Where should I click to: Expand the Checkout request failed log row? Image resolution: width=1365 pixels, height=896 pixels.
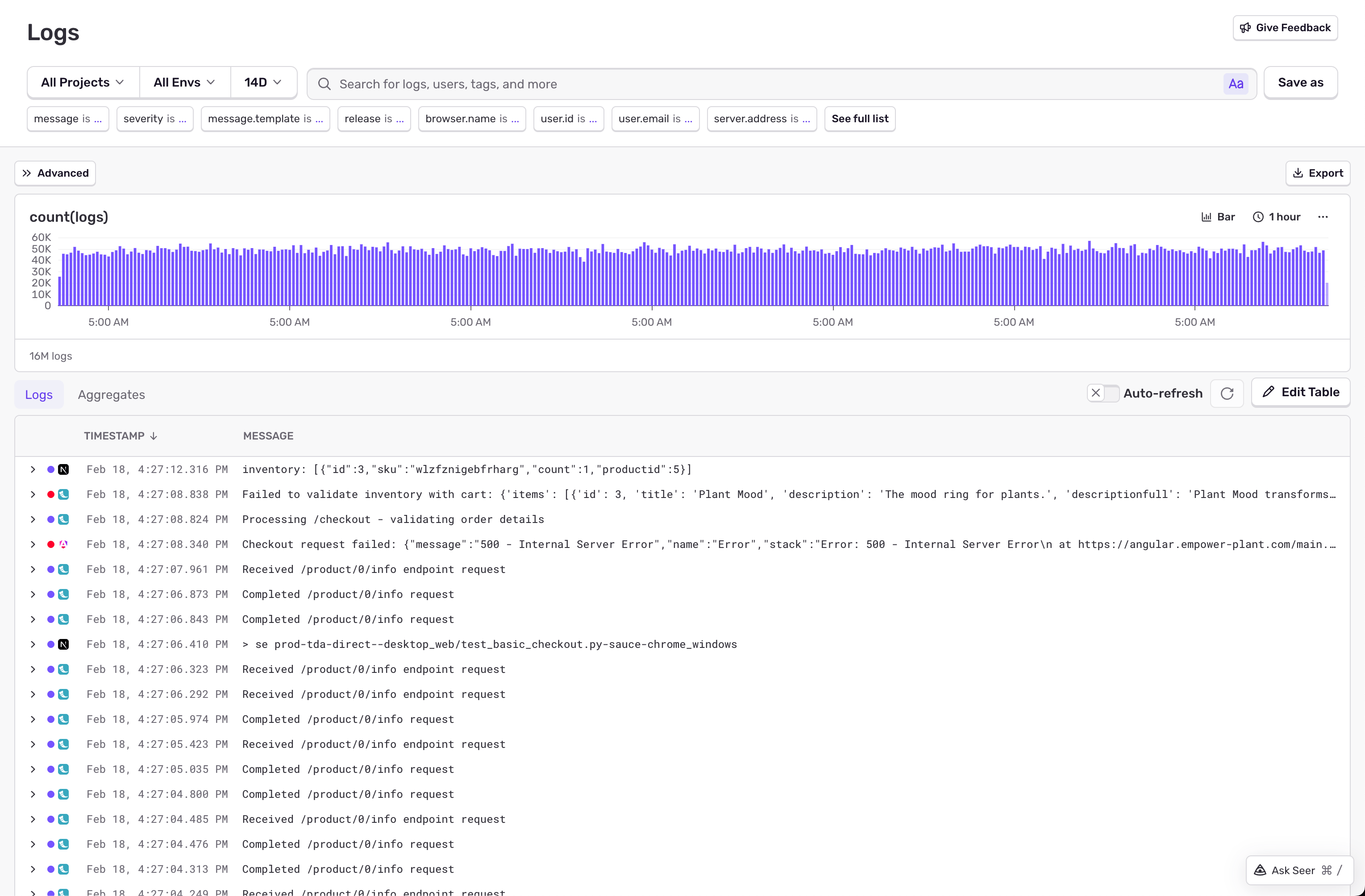(33, 544)
